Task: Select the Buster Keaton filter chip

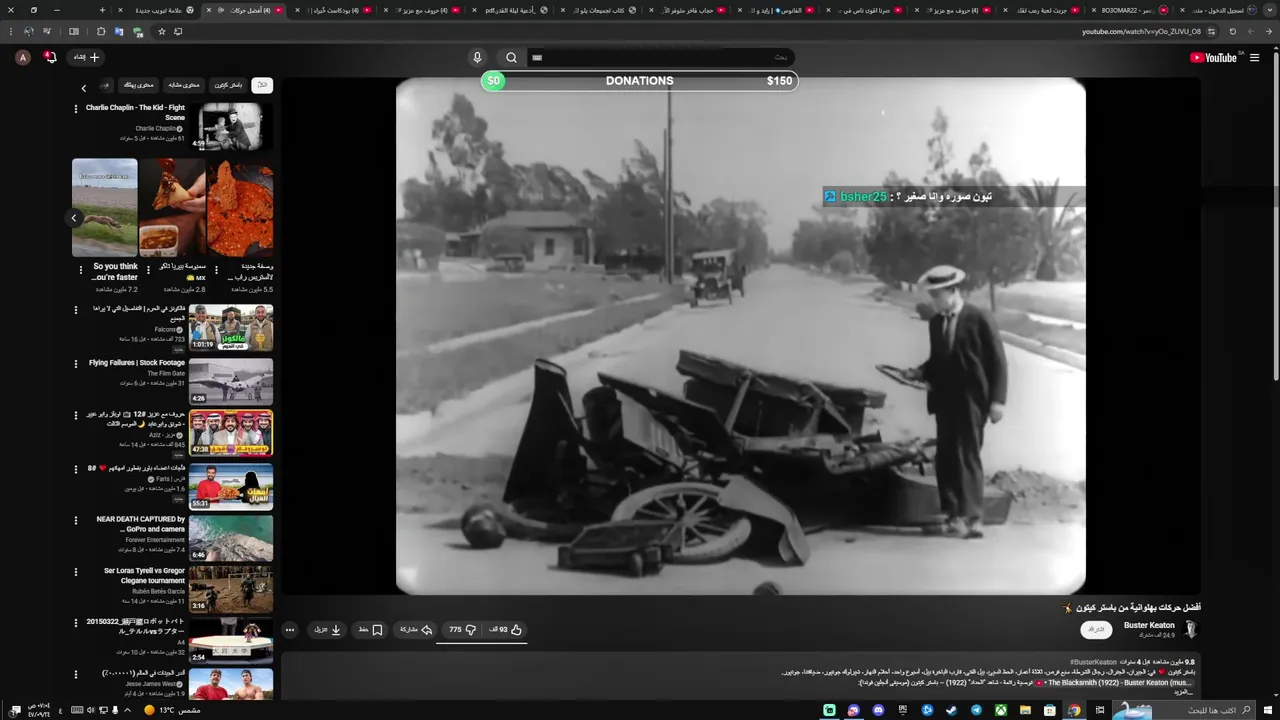Action: click(x=229, y=85)
